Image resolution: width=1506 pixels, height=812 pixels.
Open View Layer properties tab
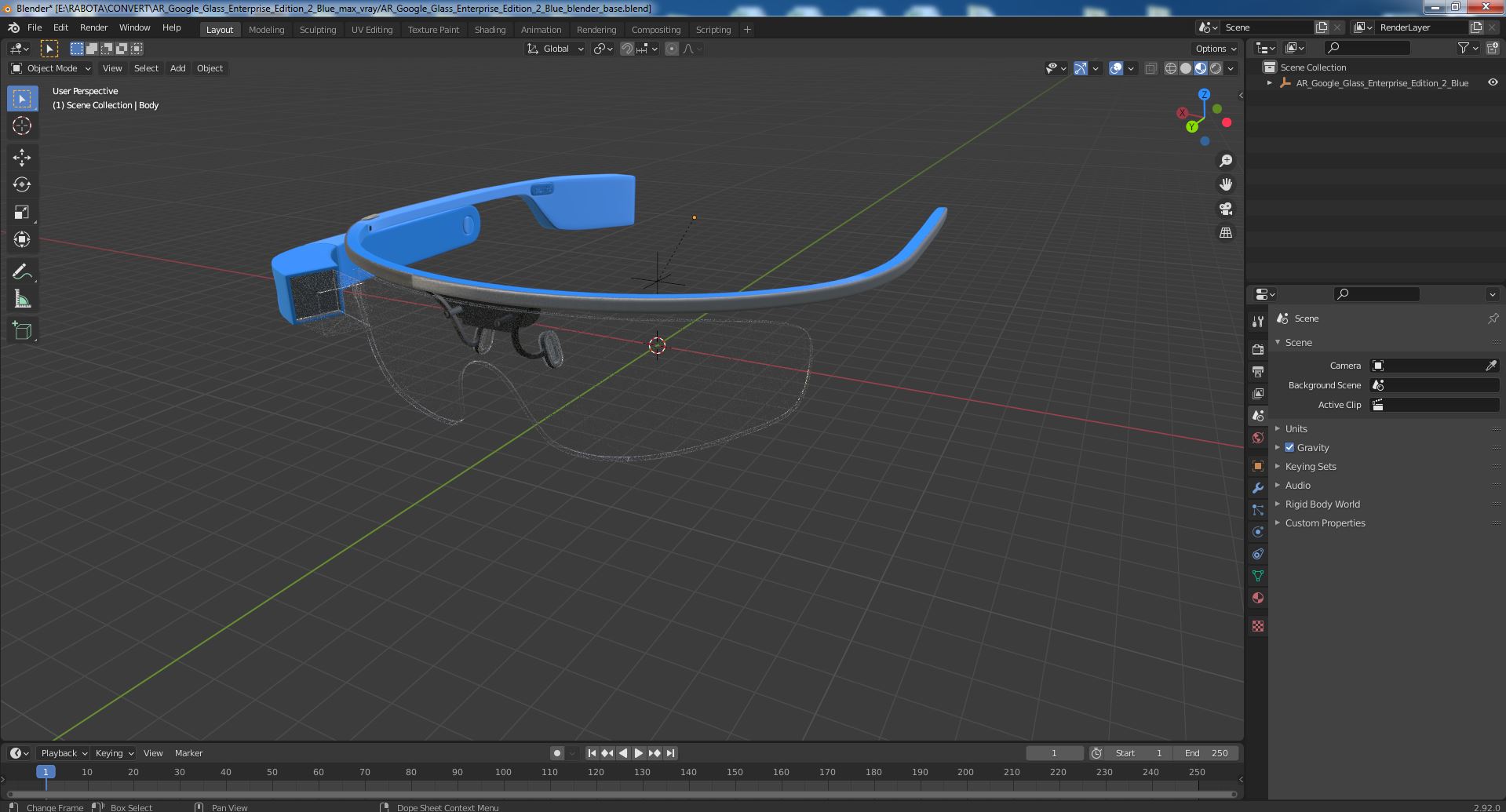coord(1258,393)
